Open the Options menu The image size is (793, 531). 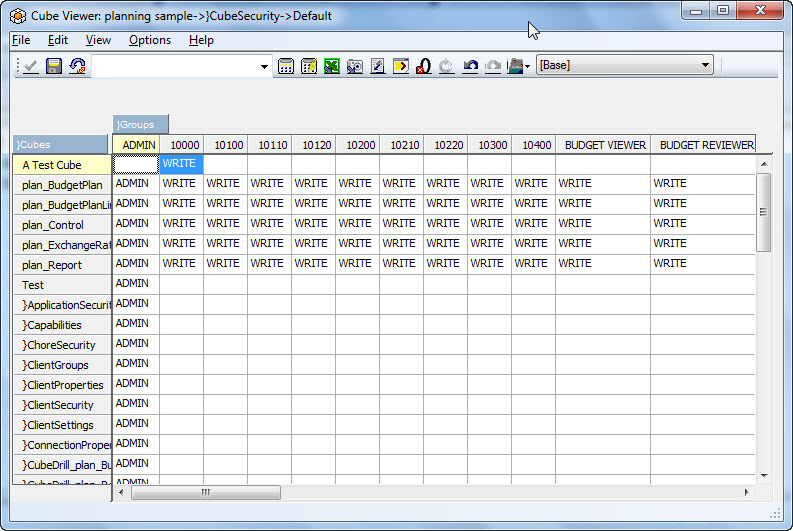pos(150,40)
